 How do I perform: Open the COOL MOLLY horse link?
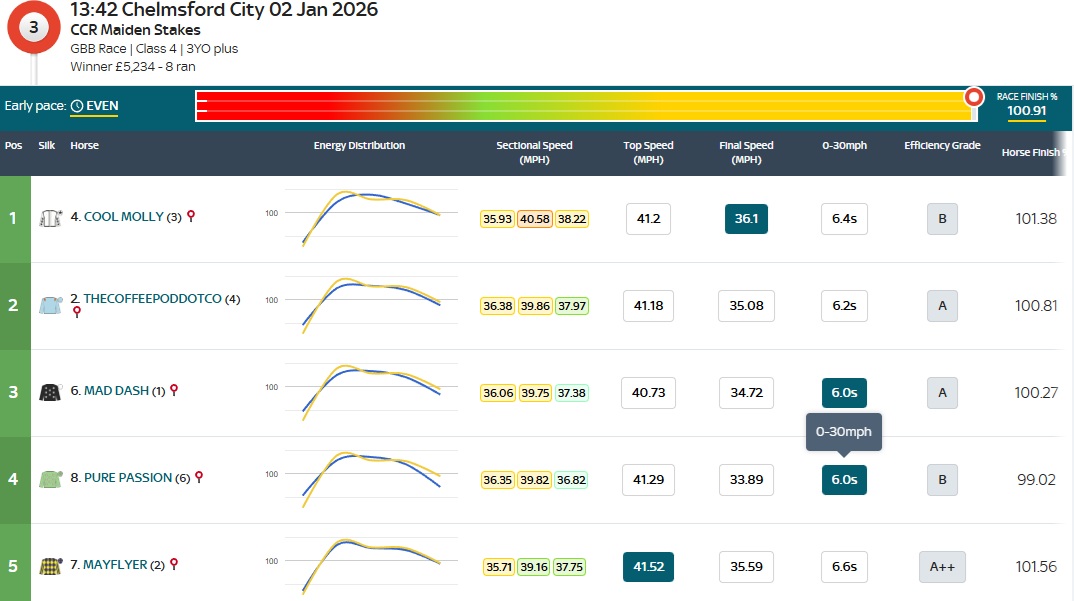[x=123, y=217]
